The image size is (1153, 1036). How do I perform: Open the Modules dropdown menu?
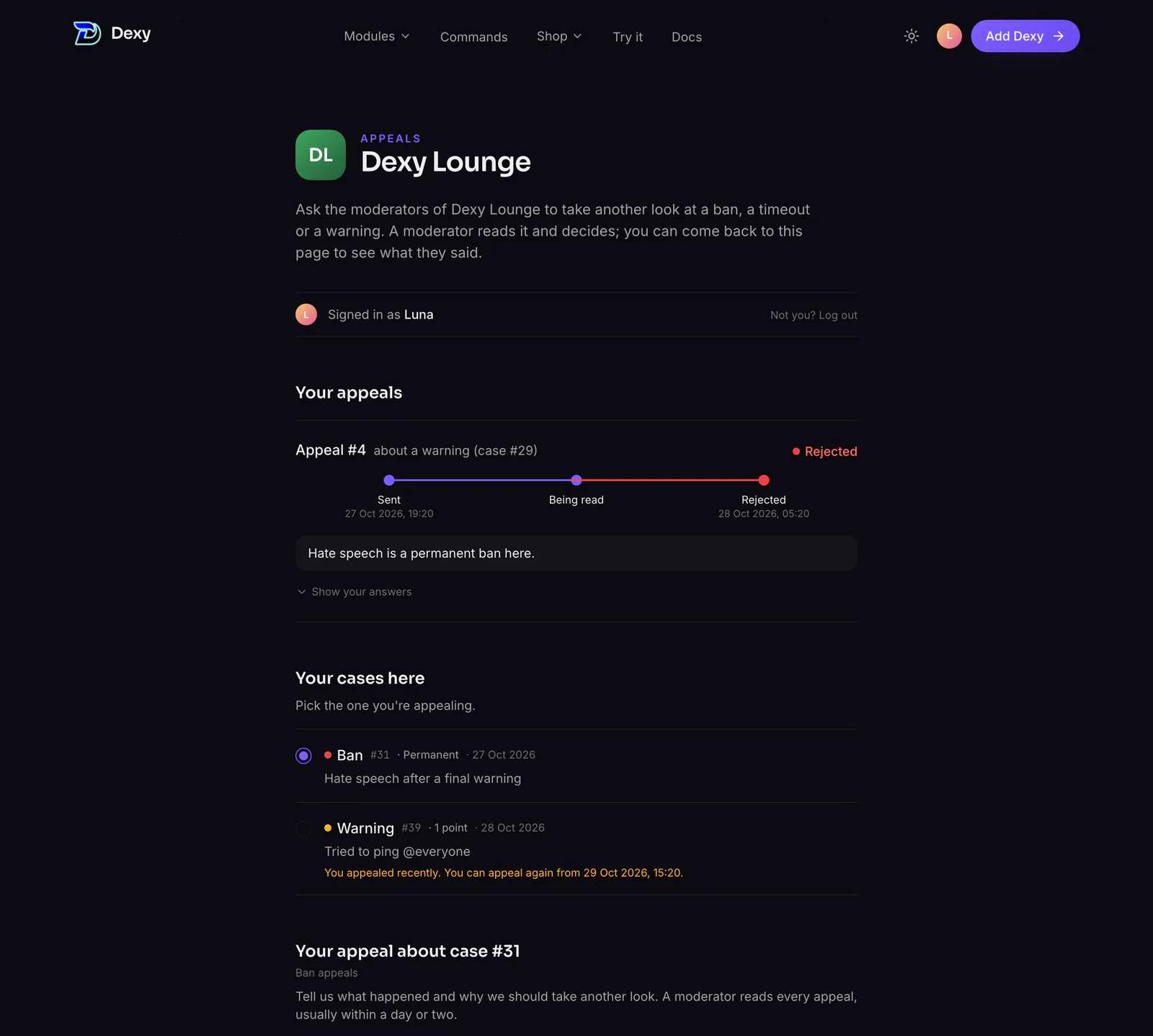[377, 36]
